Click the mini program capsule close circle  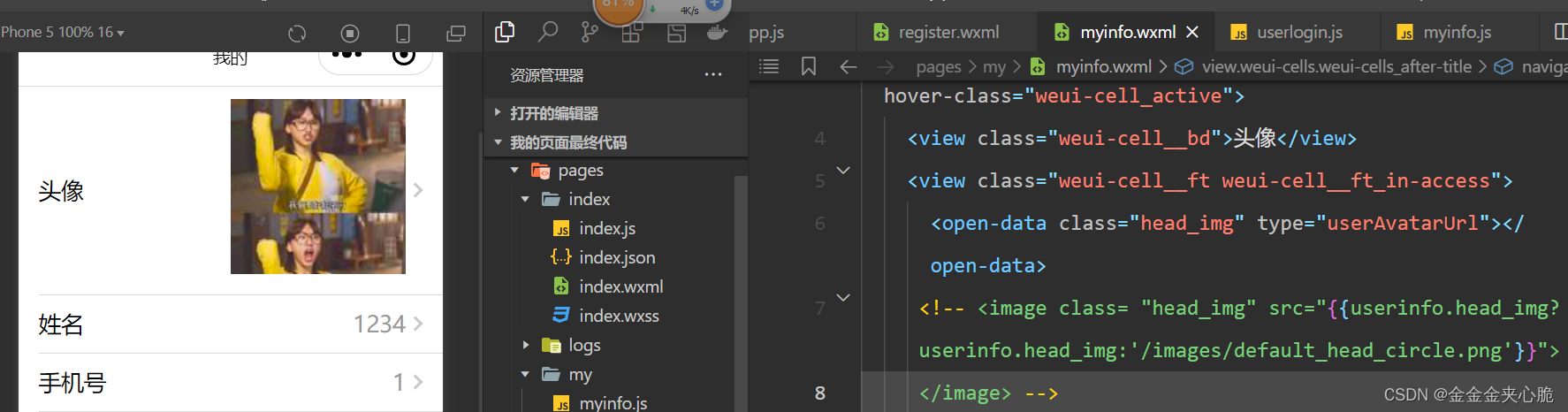404,55
